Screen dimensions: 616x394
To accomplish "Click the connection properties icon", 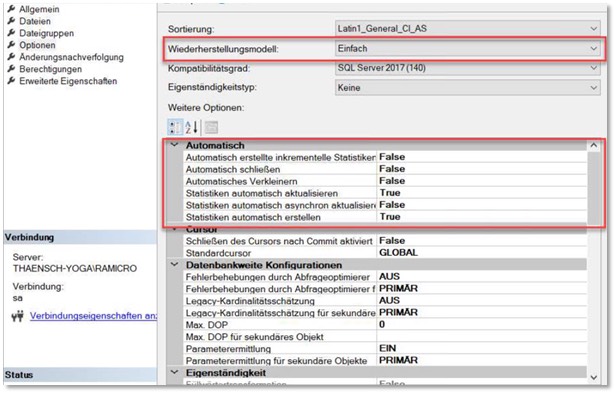I will (x=18, y=316).
